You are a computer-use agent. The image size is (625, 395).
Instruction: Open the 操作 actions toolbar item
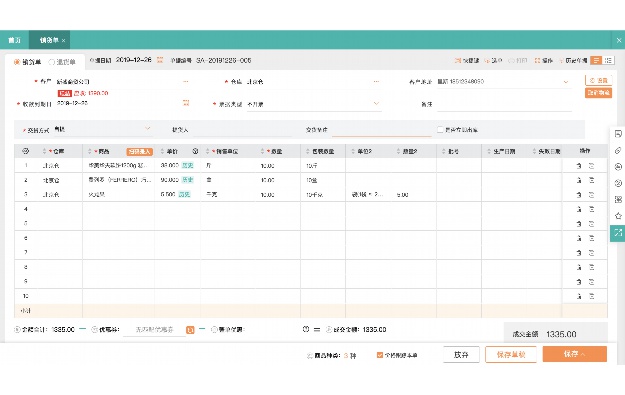coord(544,61)
